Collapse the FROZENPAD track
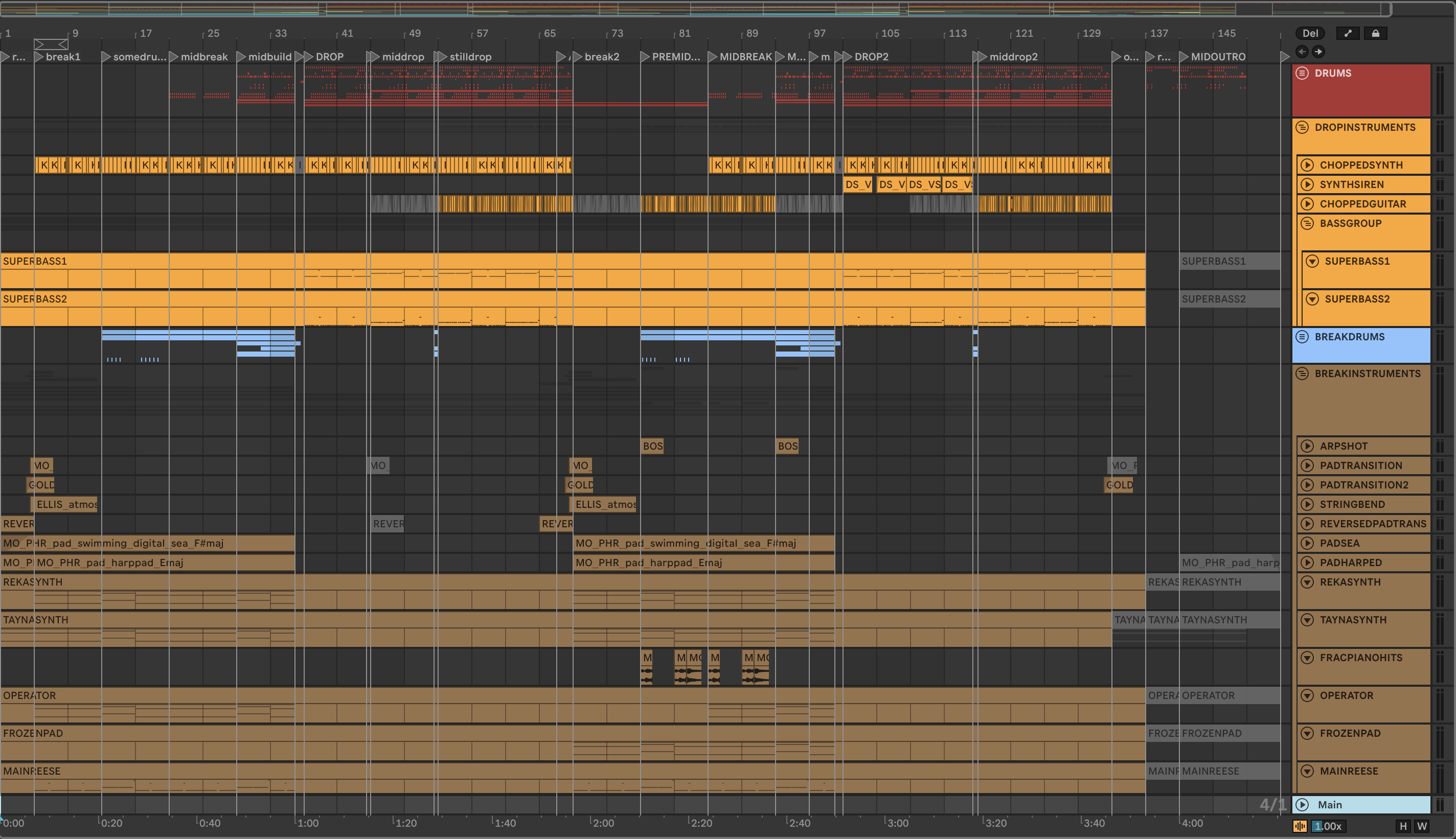1456x839 pixels. pos(1307,734)
